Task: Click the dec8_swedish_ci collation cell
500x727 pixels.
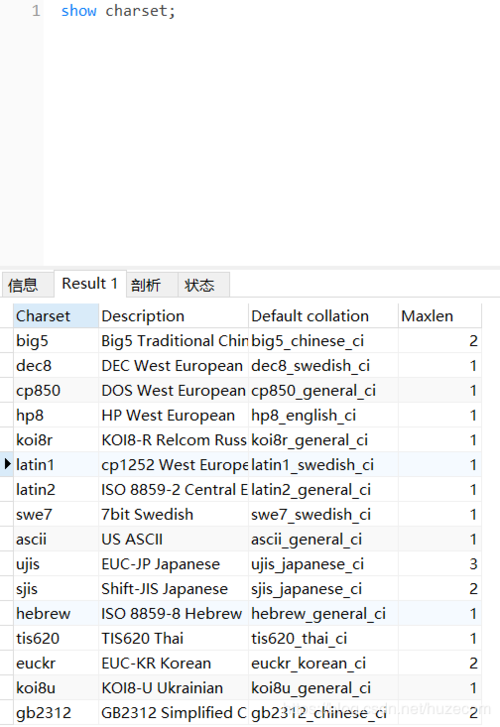Action: click(x=323, y=366)
